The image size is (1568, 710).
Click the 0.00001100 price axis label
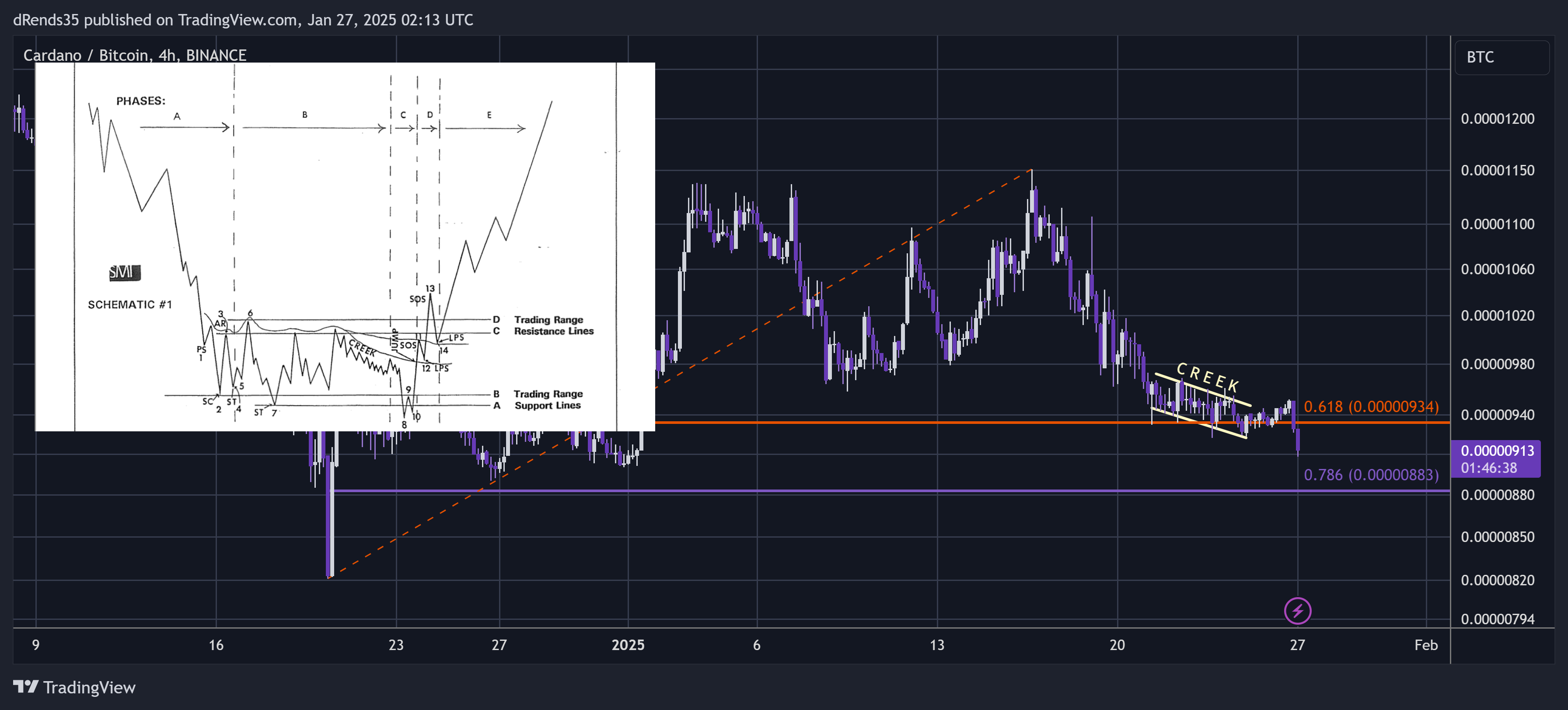[x=1498, y=224]
